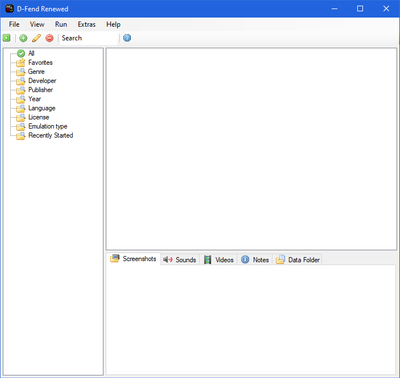This screenshot has width=400, height=378.
Task: Switch to the Screenshots tab
Action: click(x=133, y=259)
